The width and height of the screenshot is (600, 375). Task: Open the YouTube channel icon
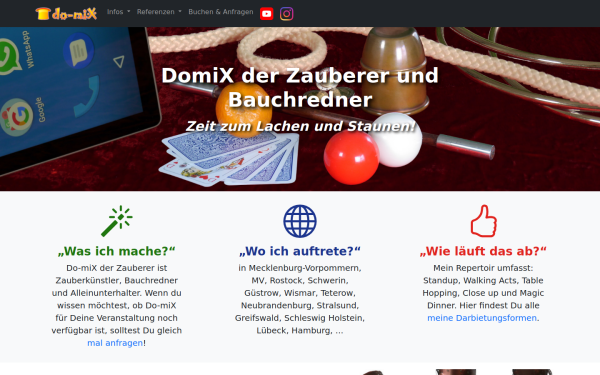coord(267,14)
